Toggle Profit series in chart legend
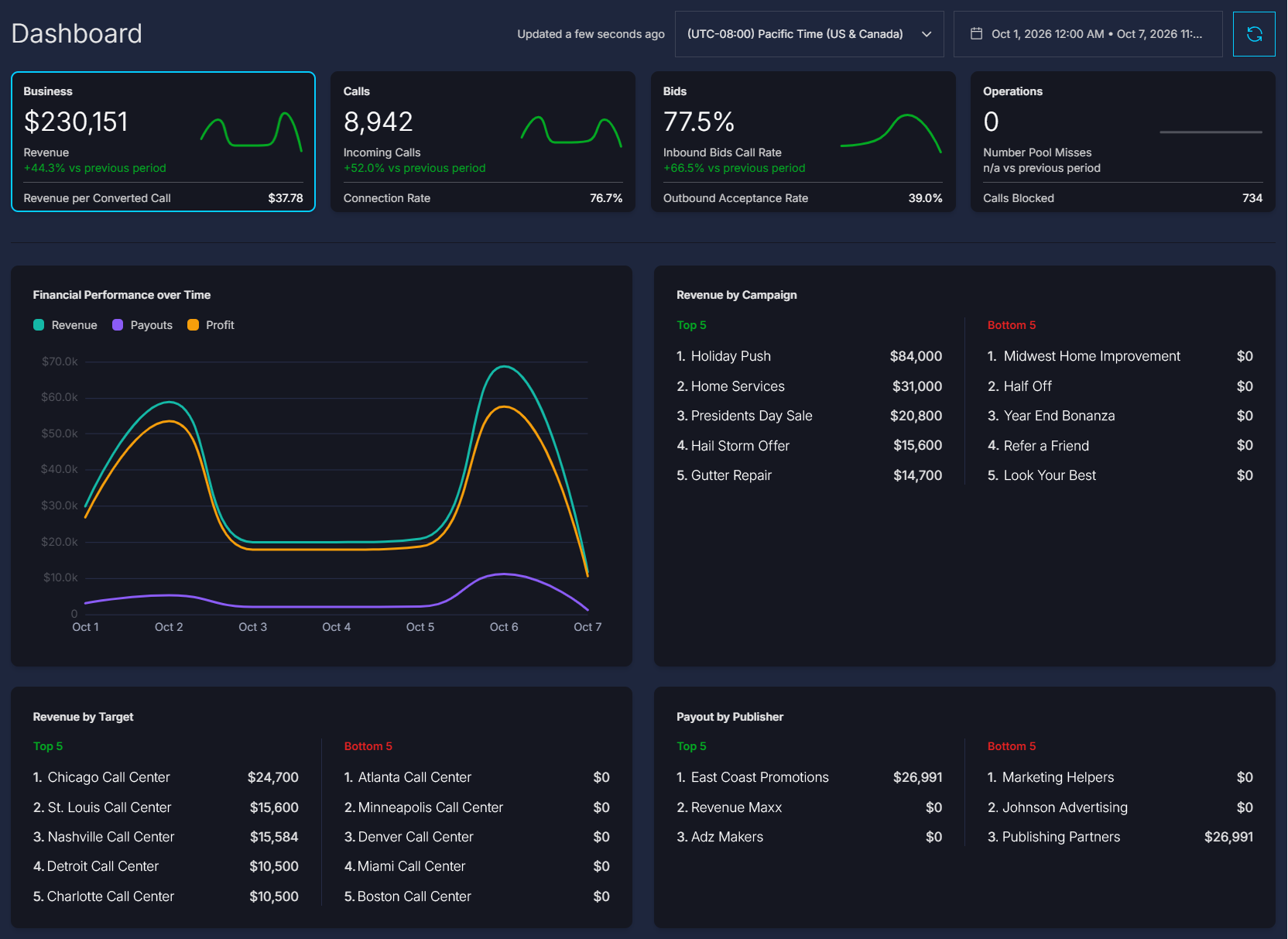Viewport: 1288px width, 939px height. pos(211,325)
